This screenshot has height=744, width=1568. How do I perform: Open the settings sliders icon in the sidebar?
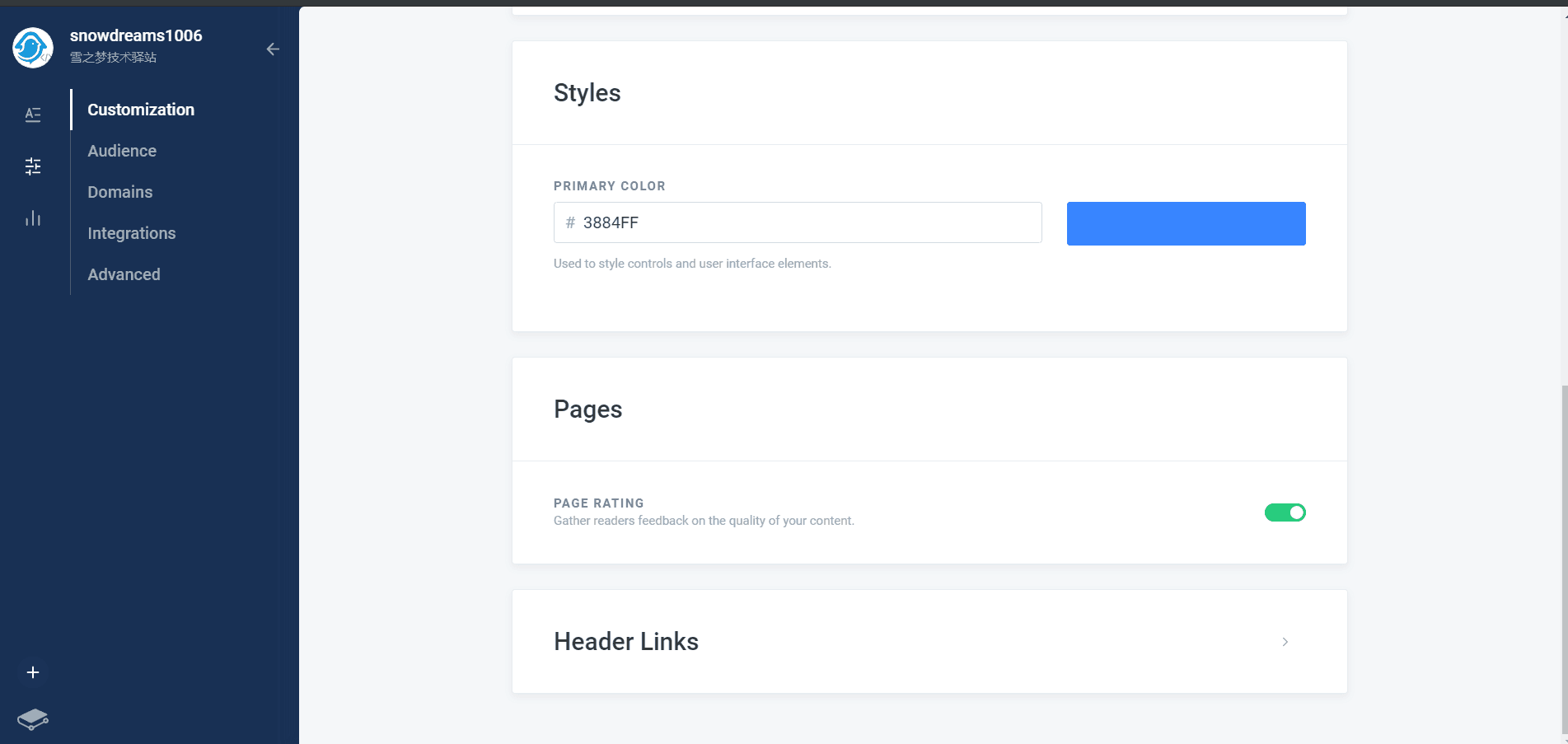[33, 166]
